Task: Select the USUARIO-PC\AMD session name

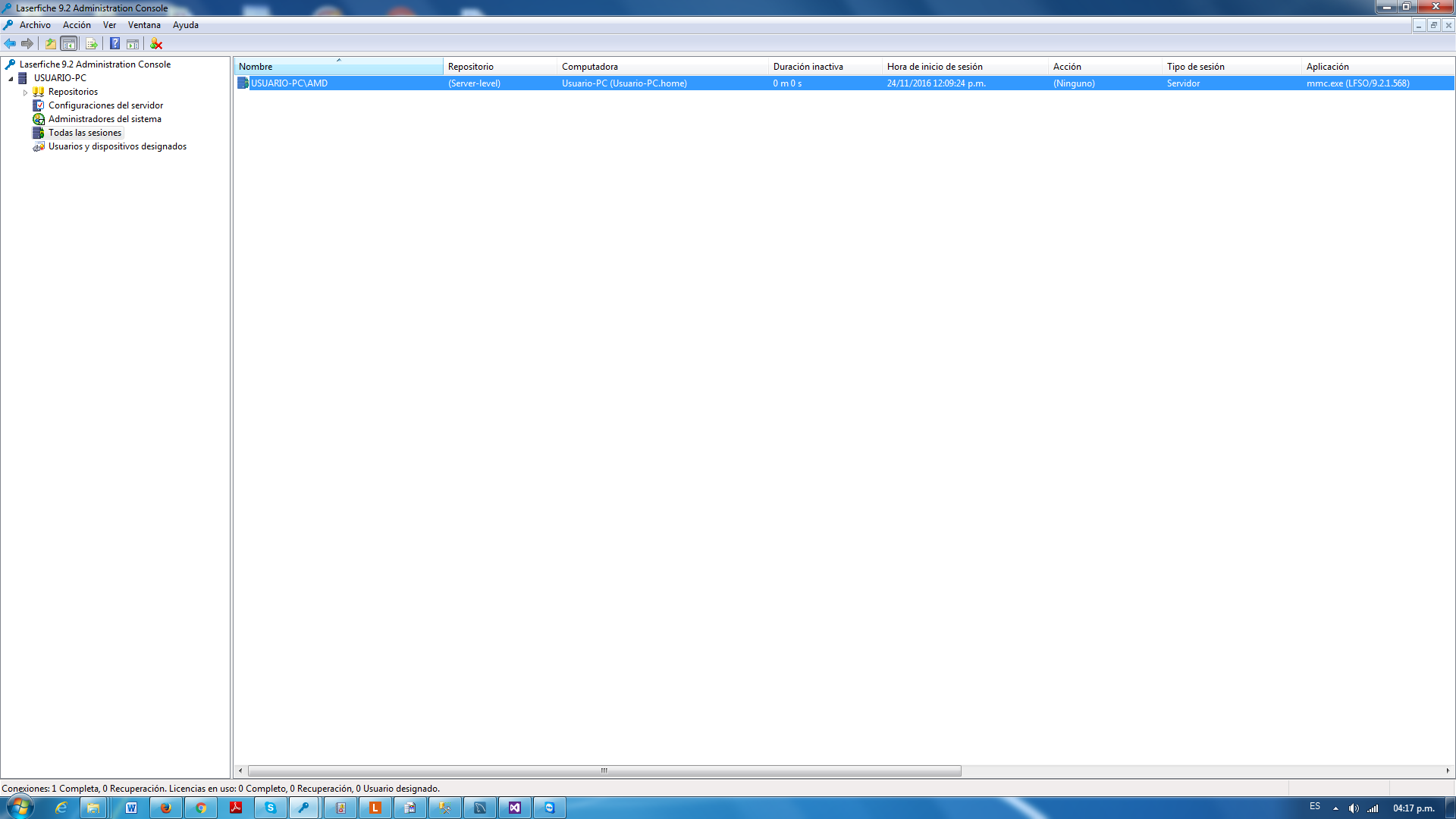Action: tap(289, 83)
